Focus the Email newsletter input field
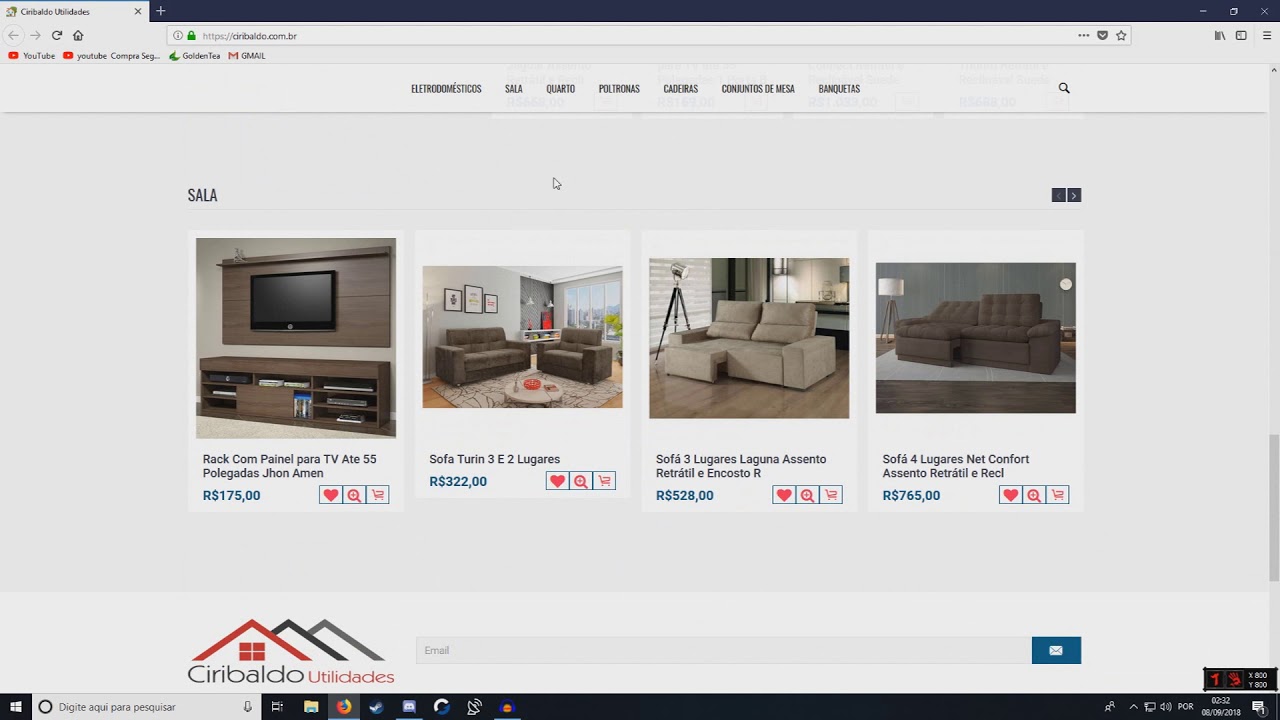1280x720 pixels. point(724,650)
